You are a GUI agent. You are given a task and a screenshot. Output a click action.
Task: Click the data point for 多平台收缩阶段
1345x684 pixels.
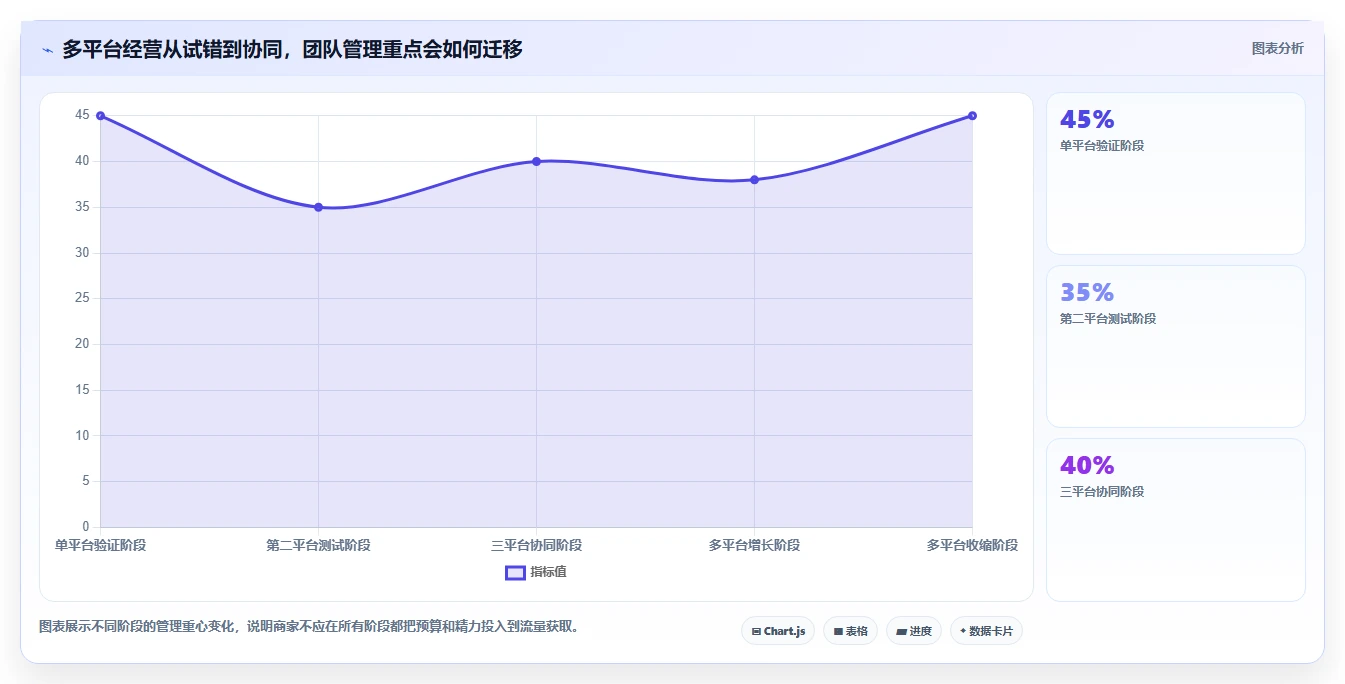[x=972, y=116]
